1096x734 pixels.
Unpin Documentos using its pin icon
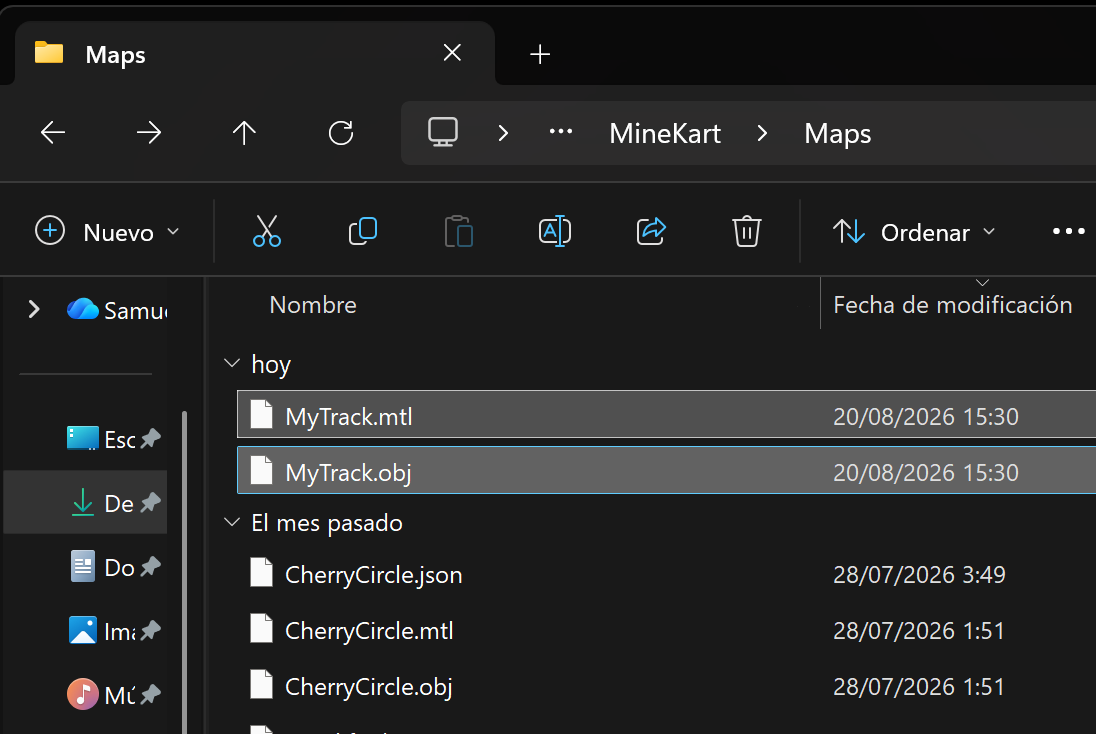[150, 566]
